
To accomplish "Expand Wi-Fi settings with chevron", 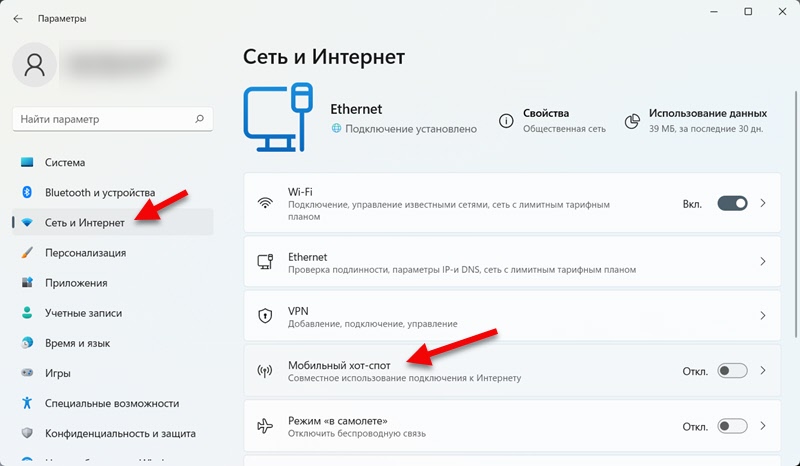I will click(x=763, y=203).
